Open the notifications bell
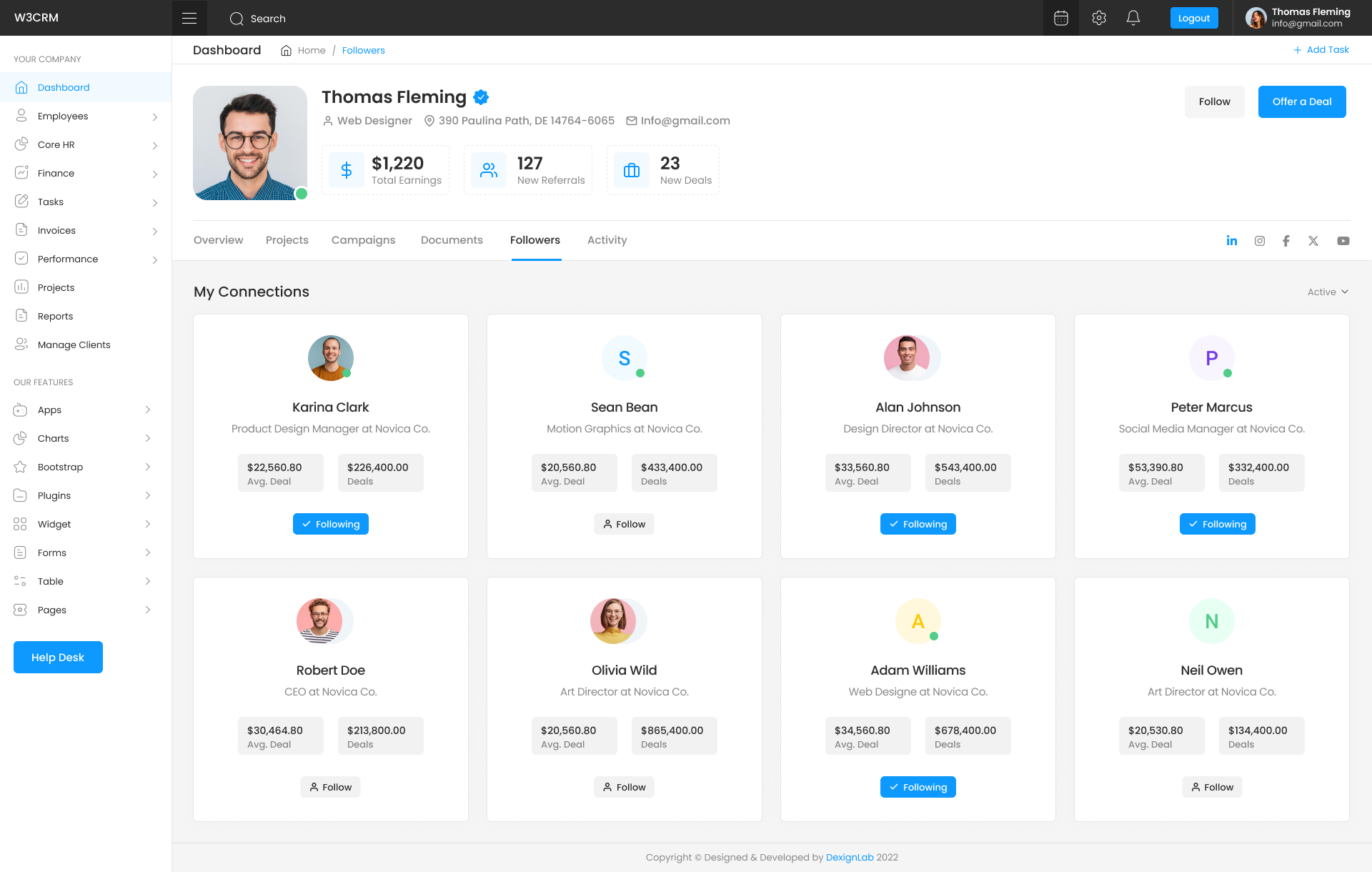 (x=1133, y=18)
